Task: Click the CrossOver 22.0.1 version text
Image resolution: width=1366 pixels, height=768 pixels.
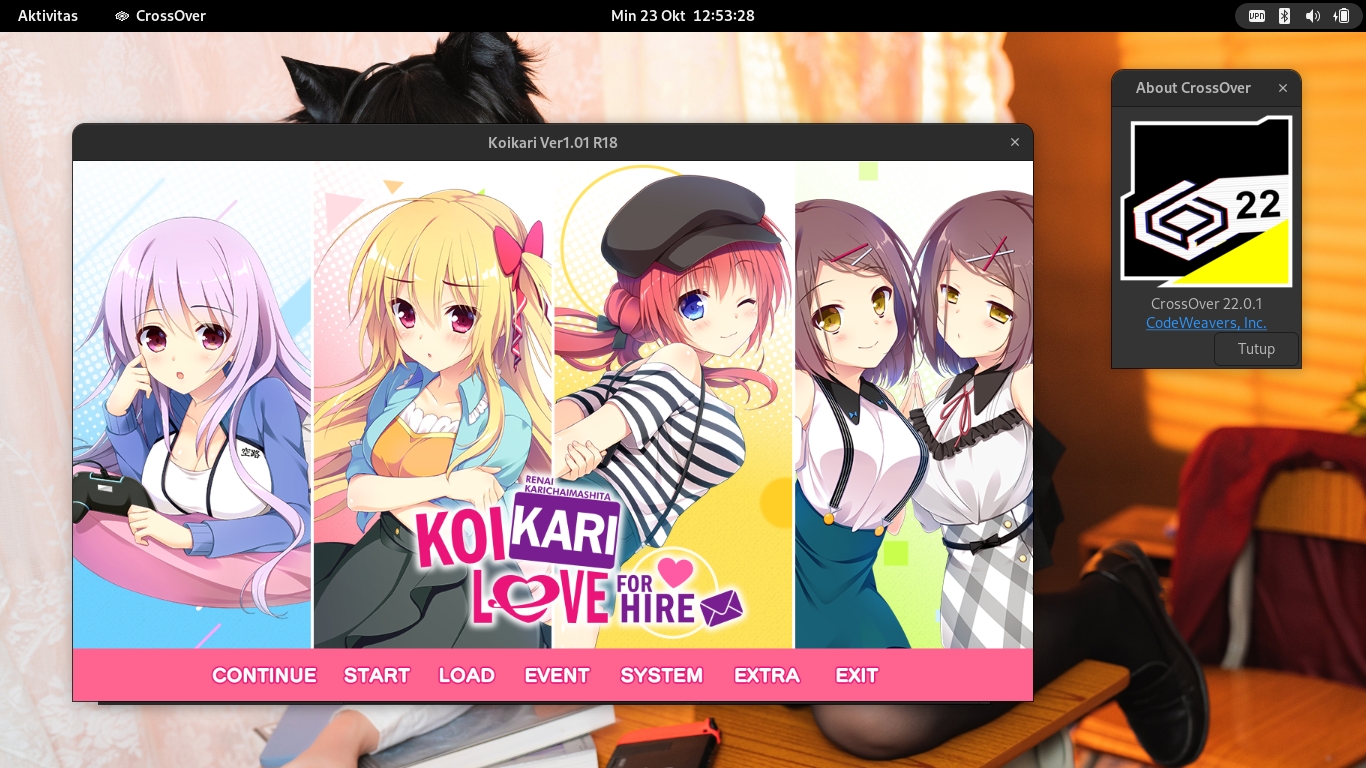Action: point(1206,303)
